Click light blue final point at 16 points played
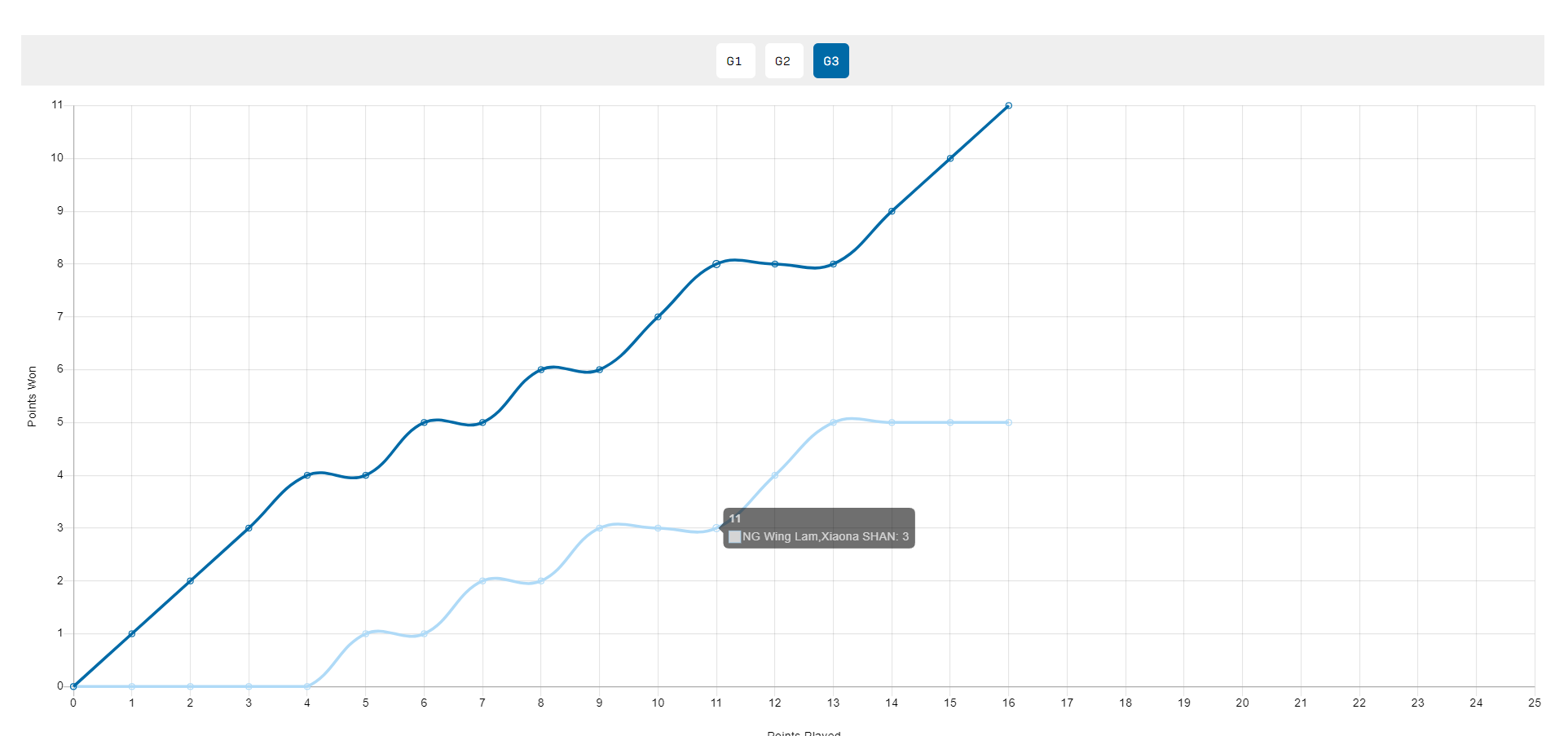This screenshot has height=736, width=1568. tap(1008, 422)
